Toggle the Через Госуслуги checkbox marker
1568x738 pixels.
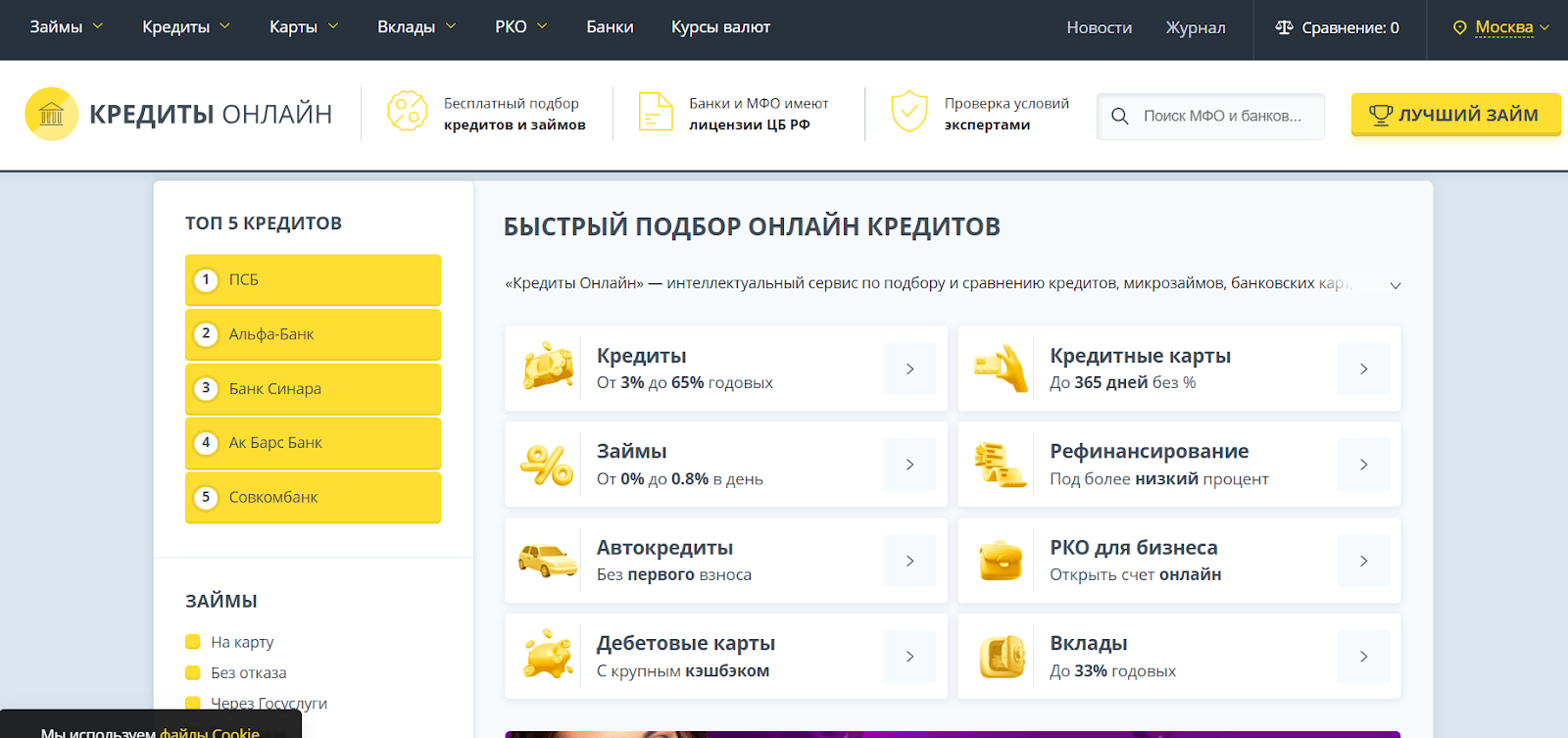[x=193, y=703]
